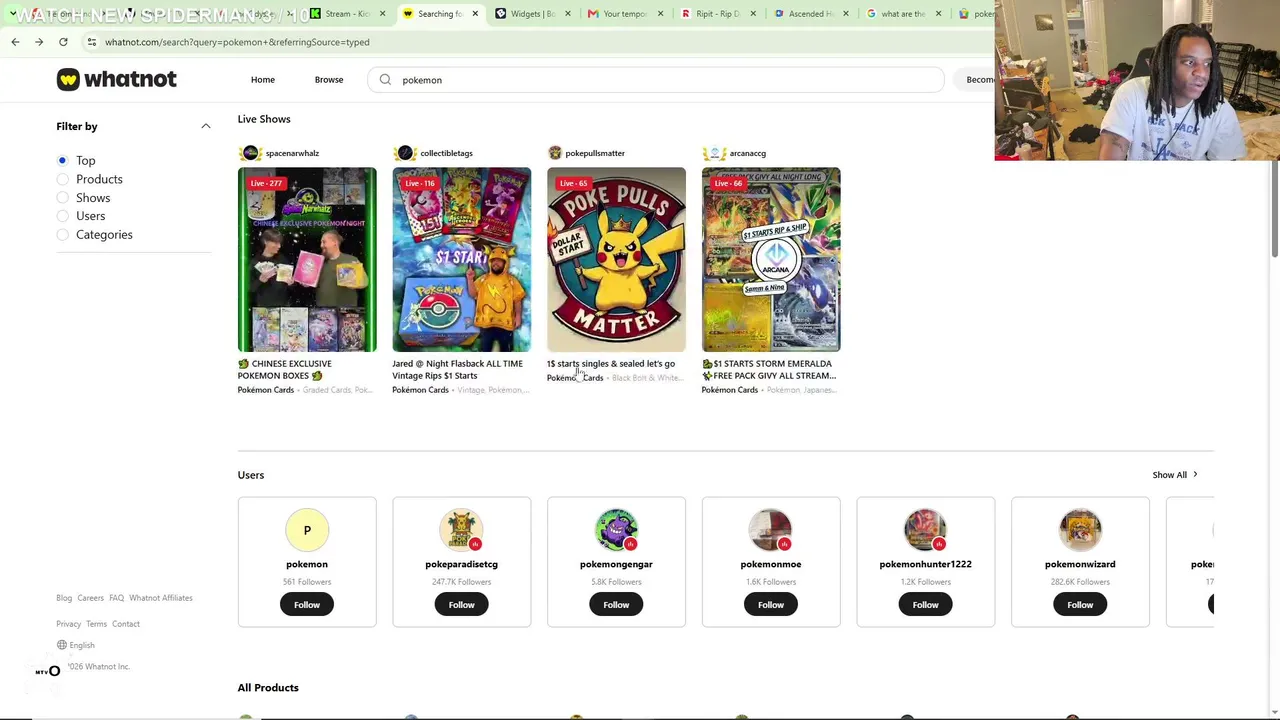The height and width of the screenshot is (720, 1280).
Task: Click pokemonwizard user avatar
Action: pyautogui.click(x=1080, y=530)
